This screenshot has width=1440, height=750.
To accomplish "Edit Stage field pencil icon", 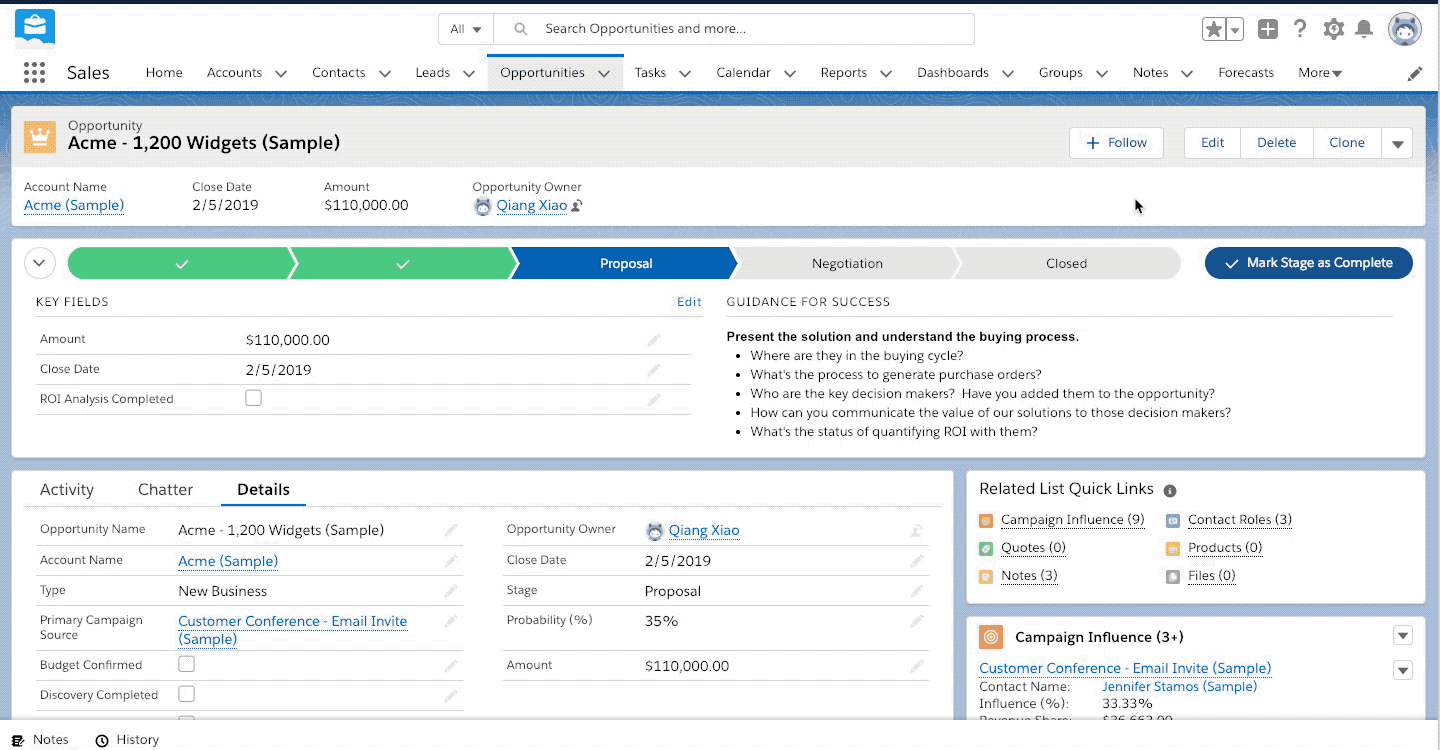I will pos(917,591).
